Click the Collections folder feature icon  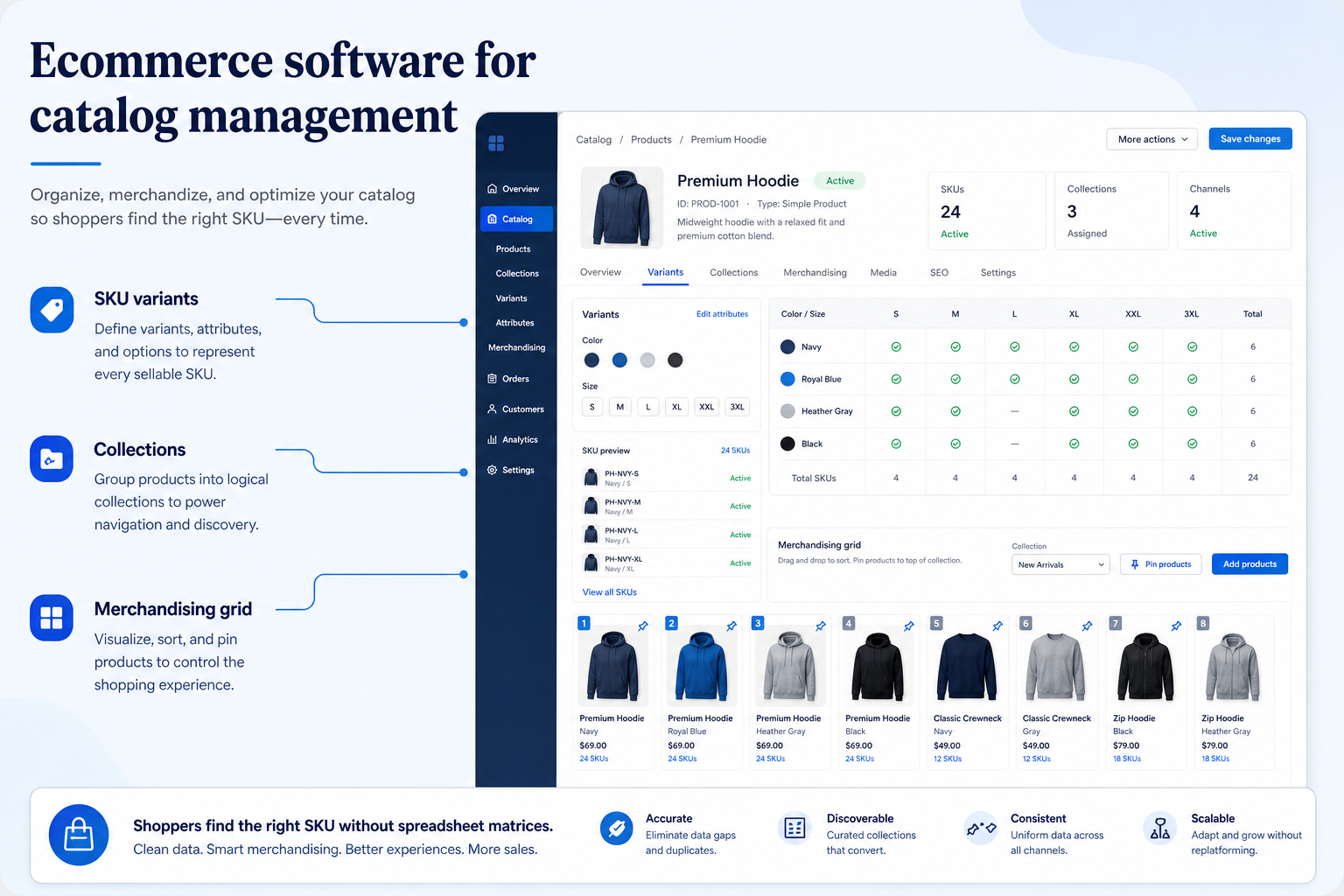[52, 458]
